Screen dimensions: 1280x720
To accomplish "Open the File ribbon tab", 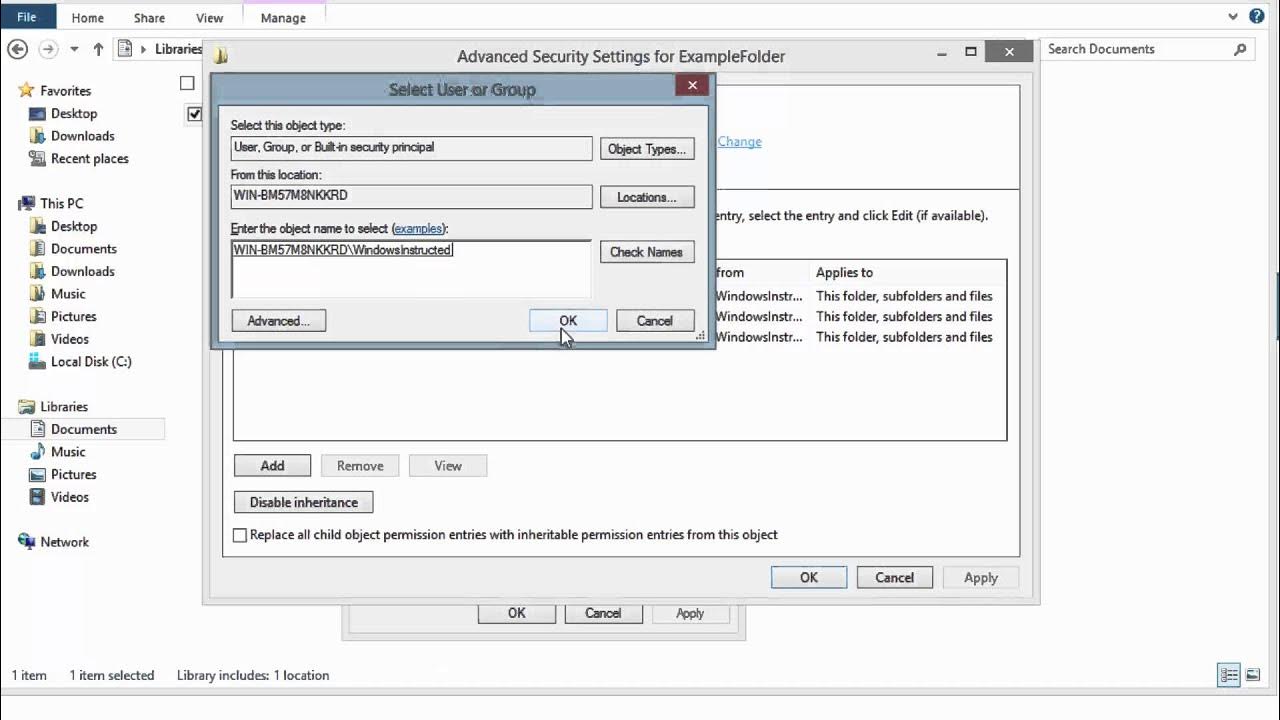I will click(27, 17).
